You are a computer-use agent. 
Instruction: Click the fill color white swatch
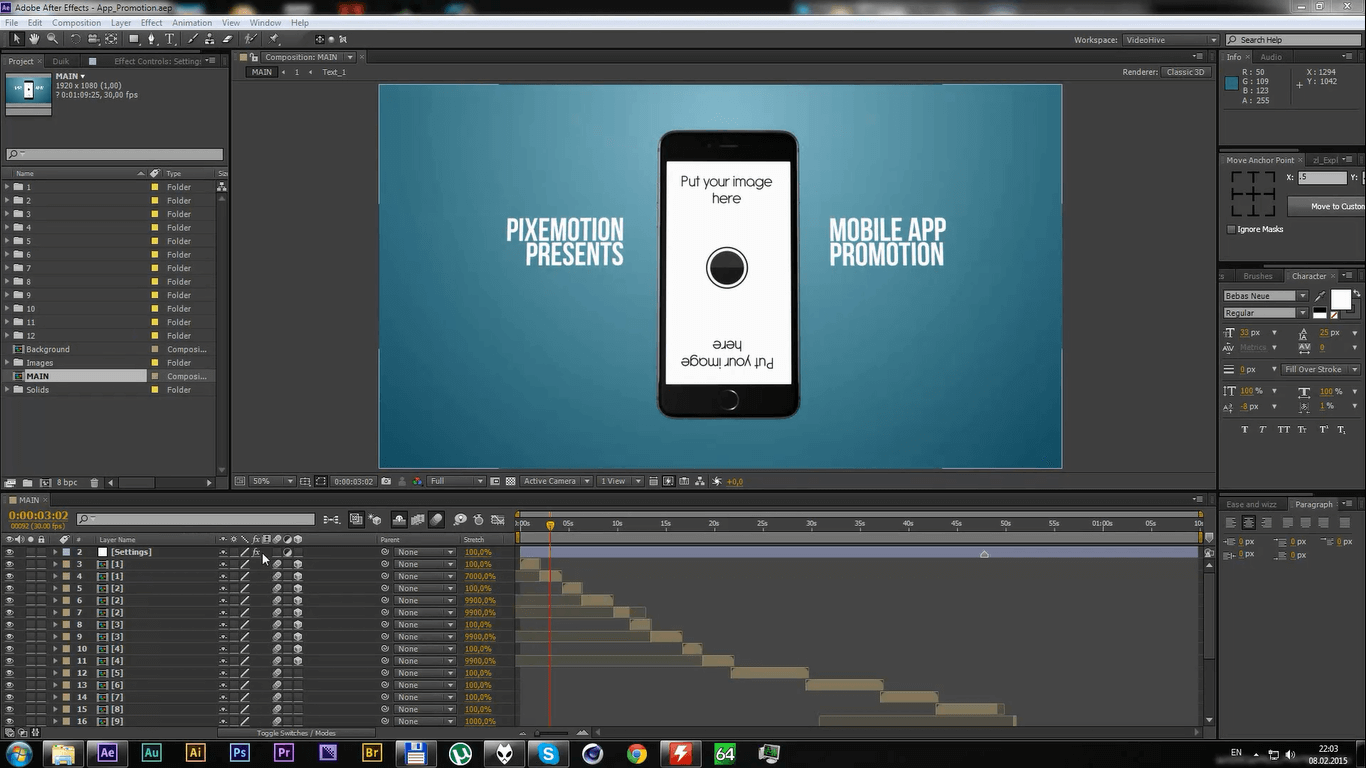1340,299
